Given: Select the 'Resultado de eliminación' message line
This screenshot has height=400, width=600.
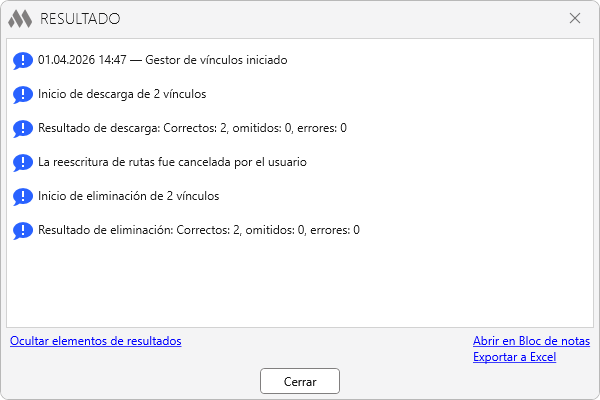Looking at the screenshot, I should tap(198, 230).
